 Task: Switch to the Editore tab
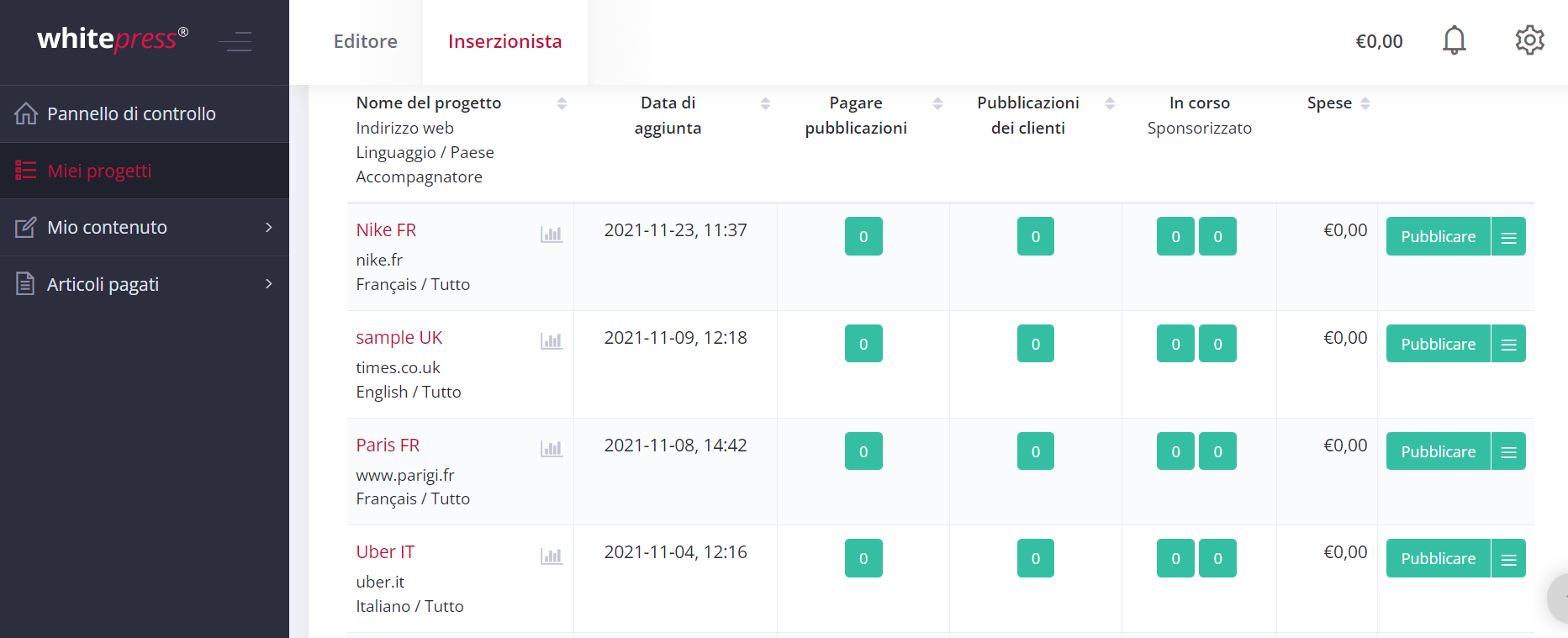tap(365, 41)
